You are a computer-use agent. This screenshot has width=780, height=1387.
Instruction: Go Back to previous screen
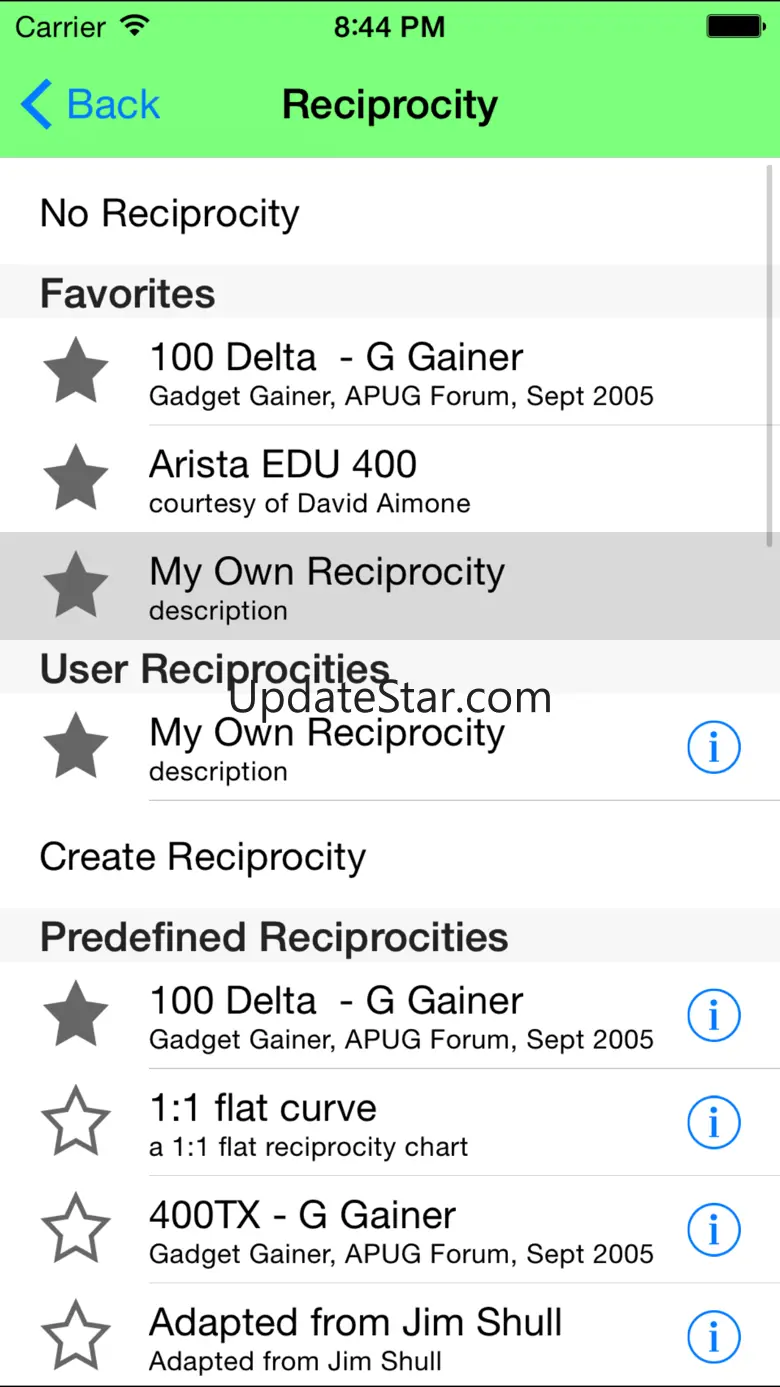click(x=91, y=105)
